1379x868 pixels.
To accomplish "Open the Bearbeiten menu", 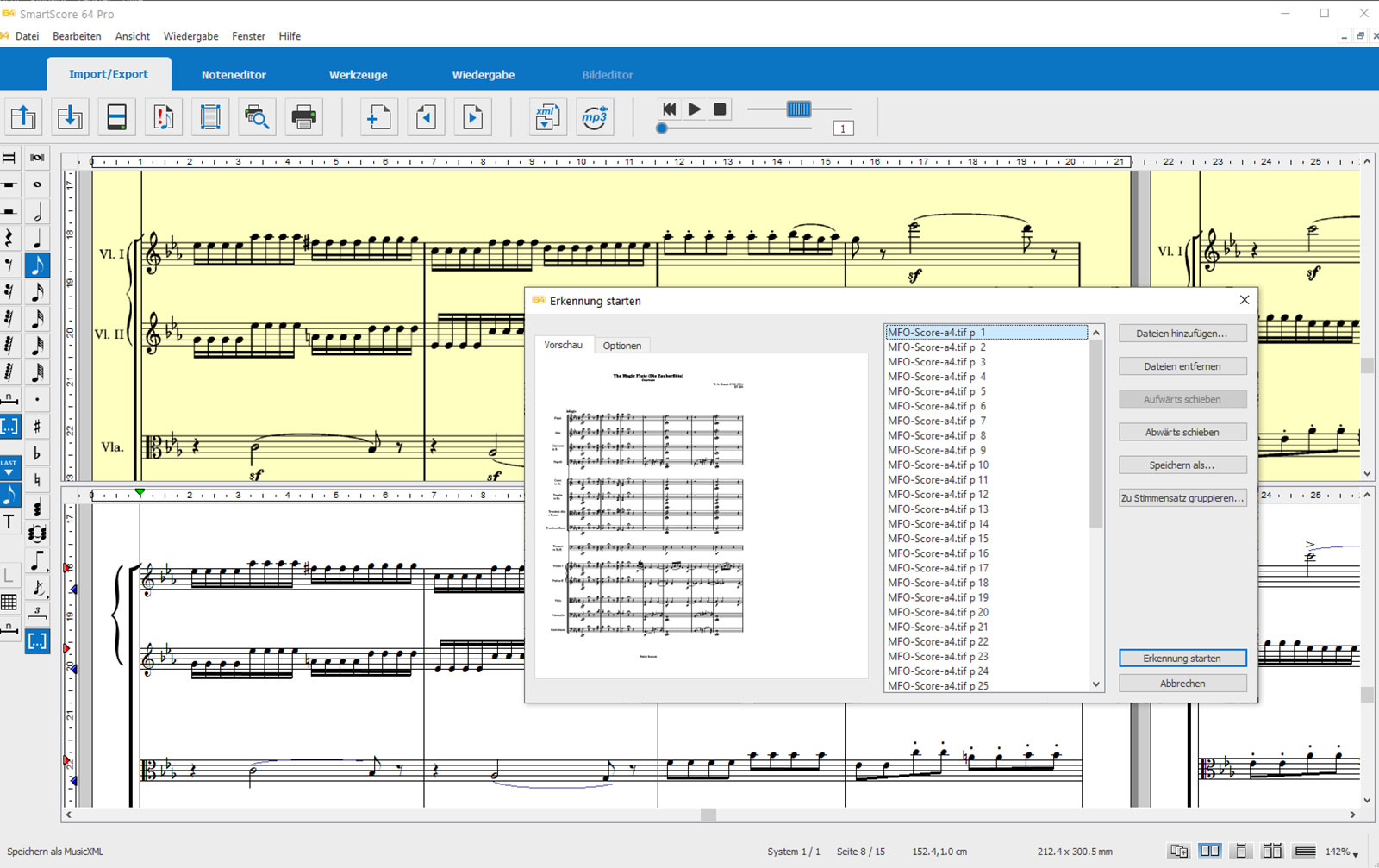I will (77, 36).
